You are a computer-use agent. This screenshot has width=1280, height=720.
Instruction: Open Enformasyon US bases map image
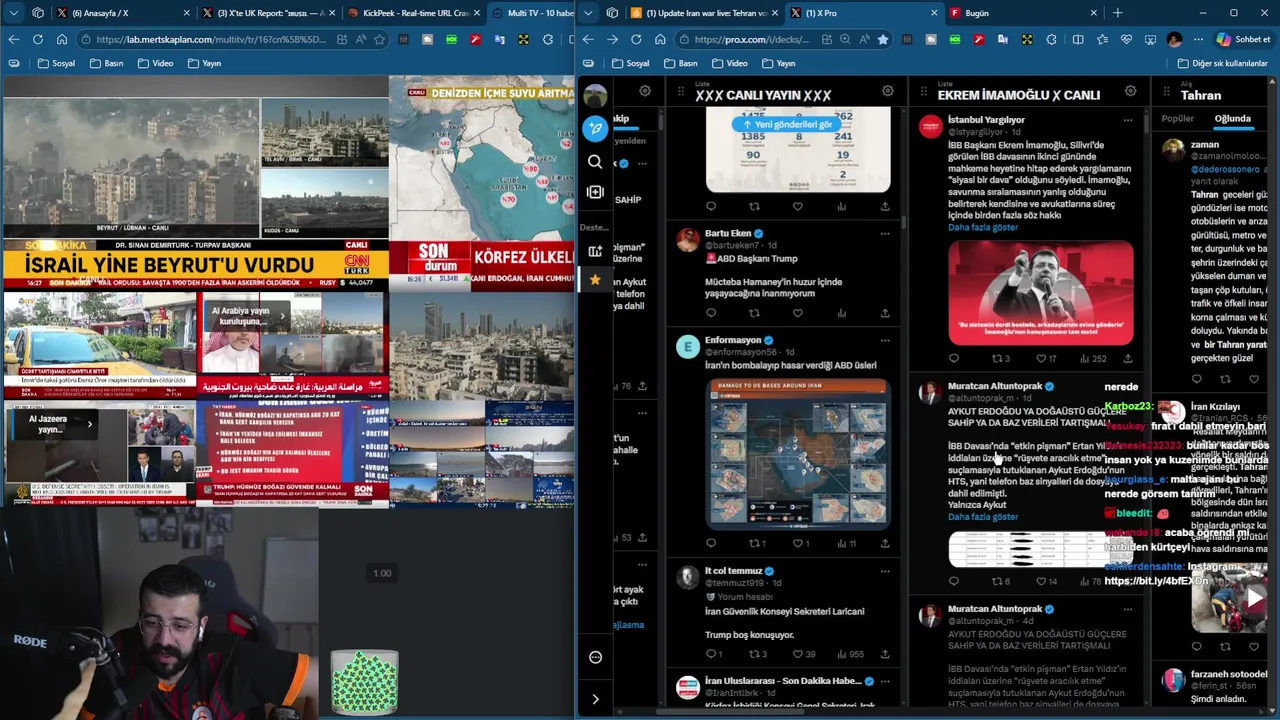click(798, 453)
